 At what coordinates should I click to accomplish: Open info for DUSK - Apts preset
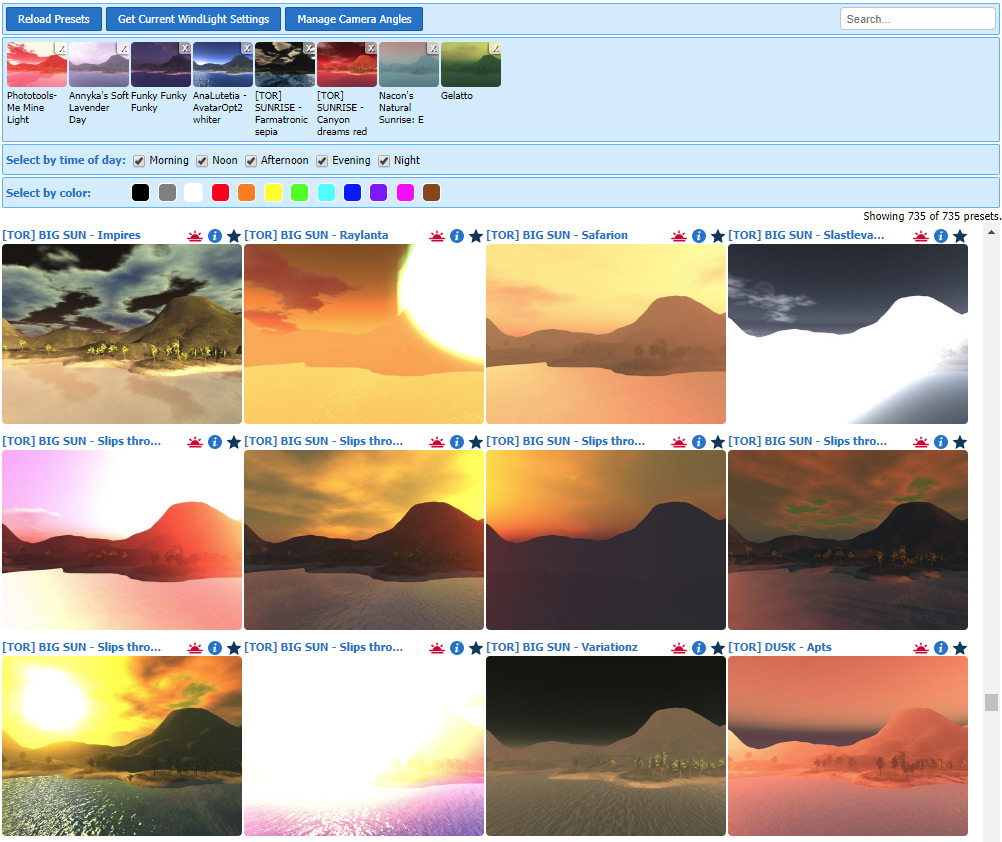(940, 648)
